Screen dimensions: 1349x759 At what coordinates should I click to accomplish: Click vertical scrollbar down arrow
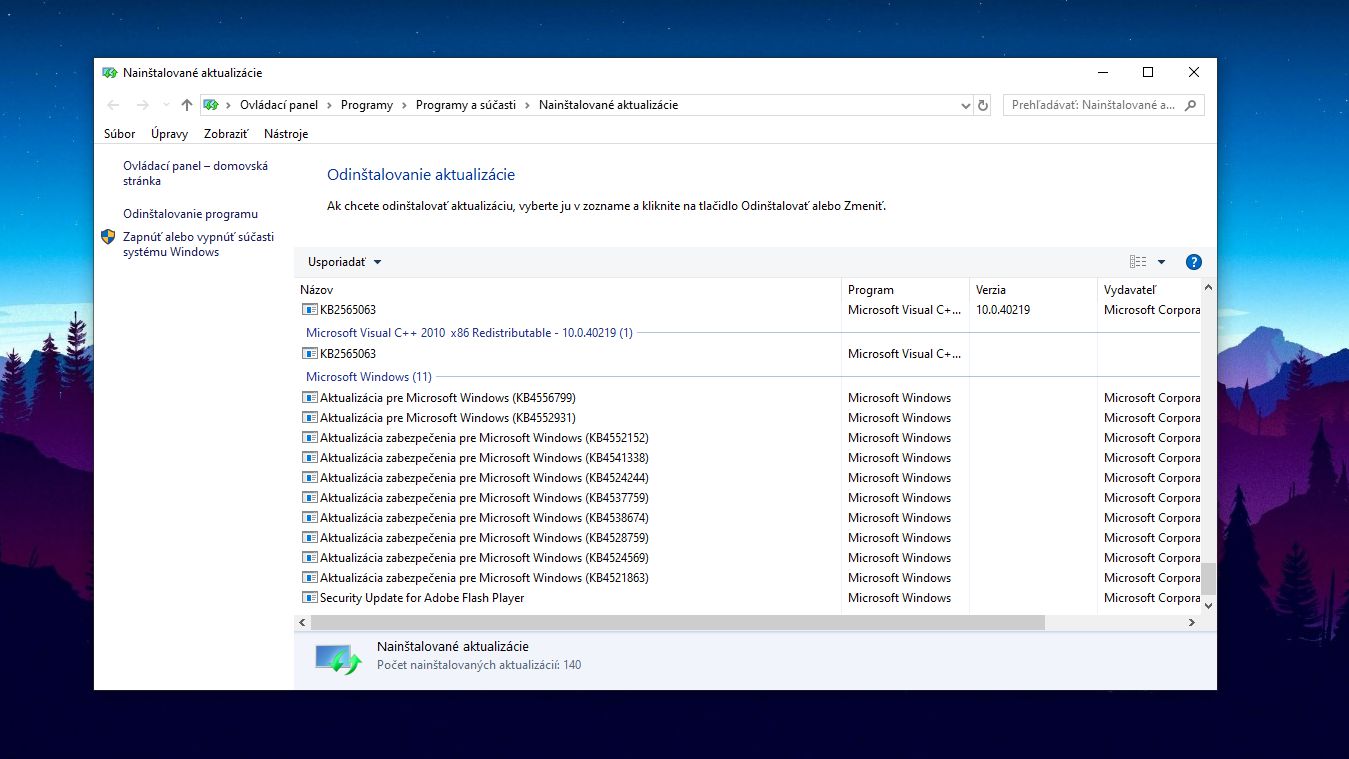1209,606
